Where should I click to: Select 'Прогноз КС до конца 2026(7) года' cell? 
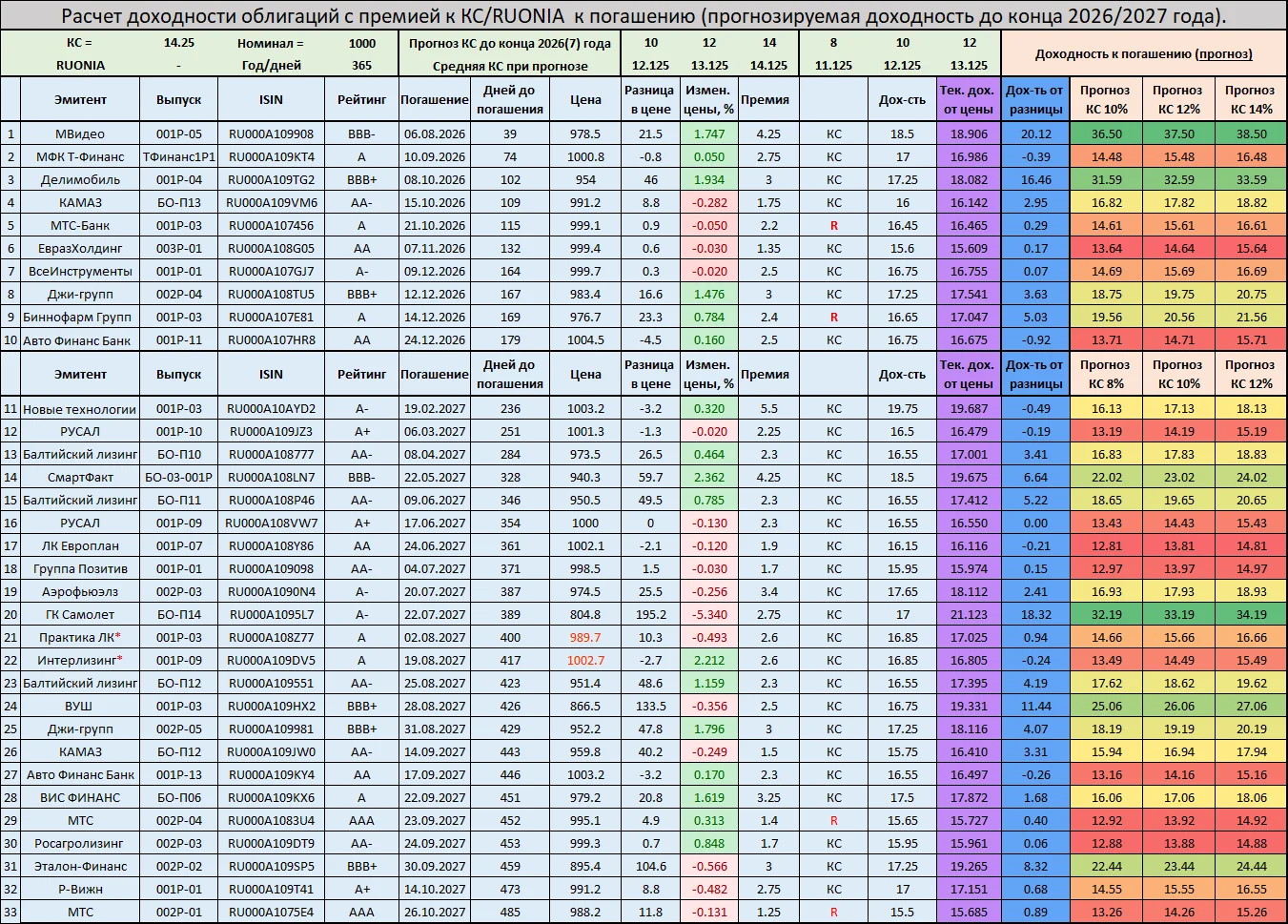(x=510, y=43)
